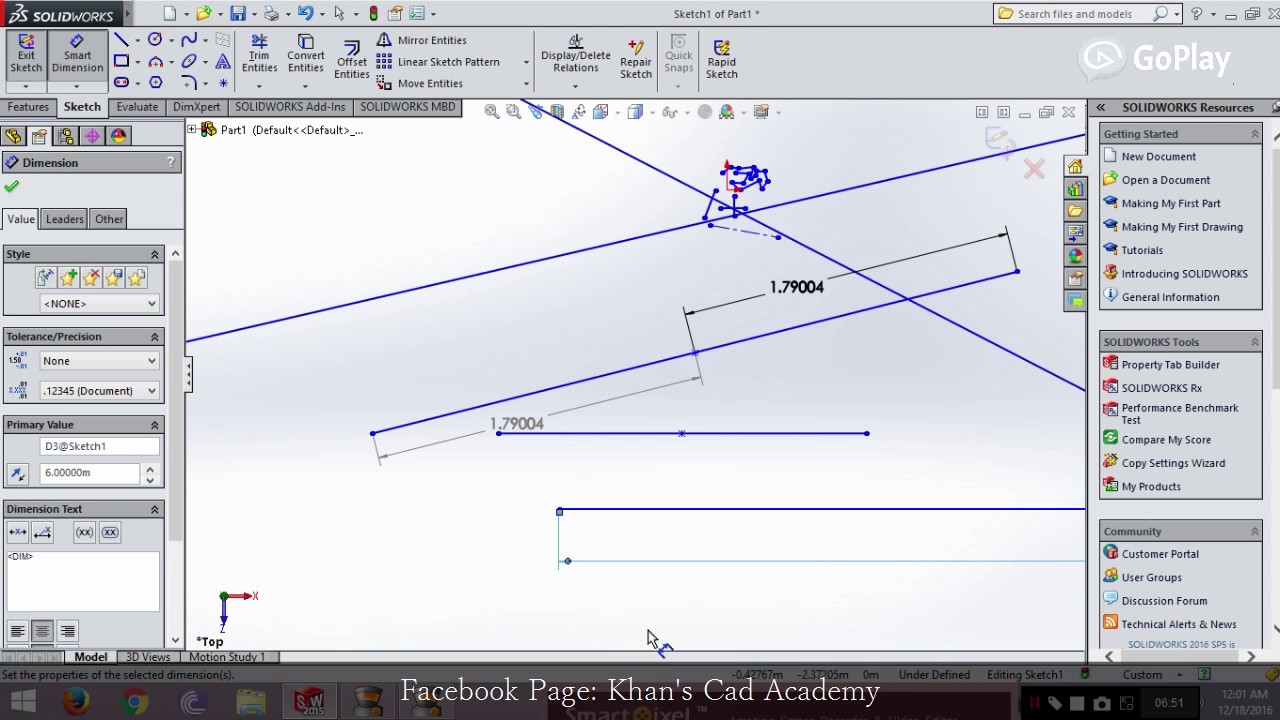Click the Rebuild traffic light icon
Viewport: 1280px width, 720px height.
pos(374,13)
